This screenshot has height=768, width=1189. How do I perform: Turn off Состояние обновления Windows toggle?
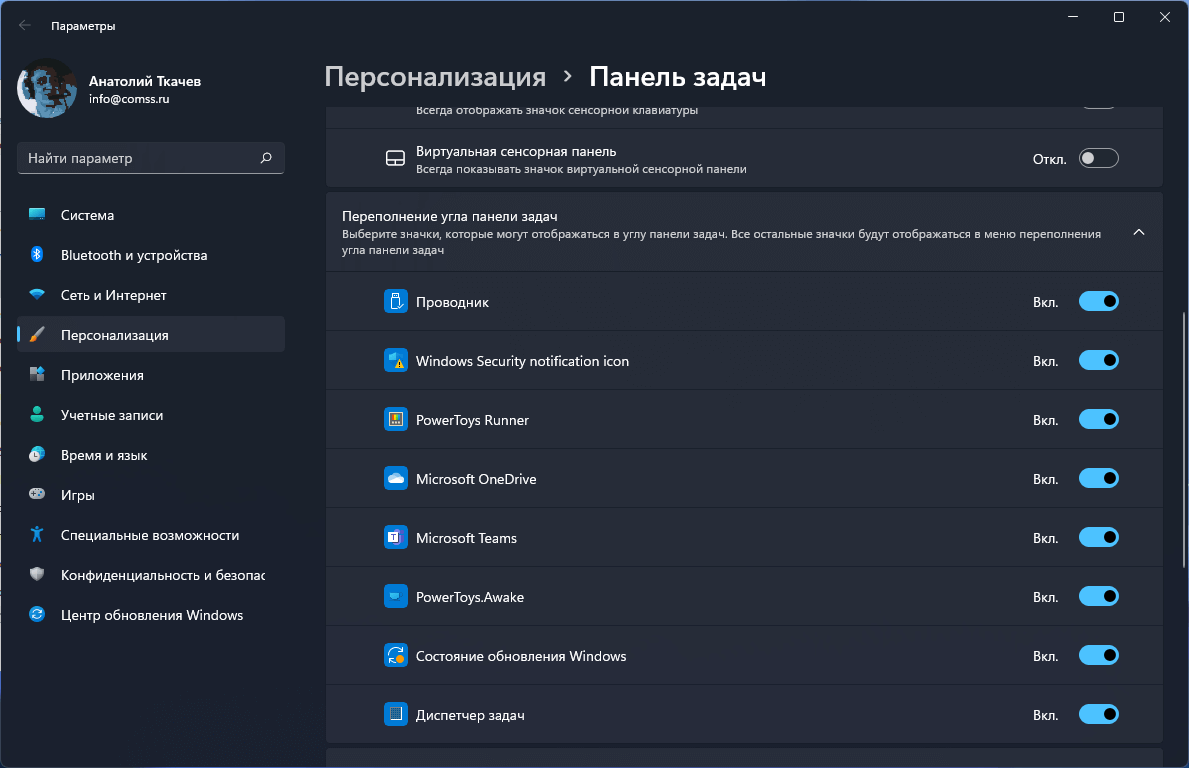[x=1099, y=655]
